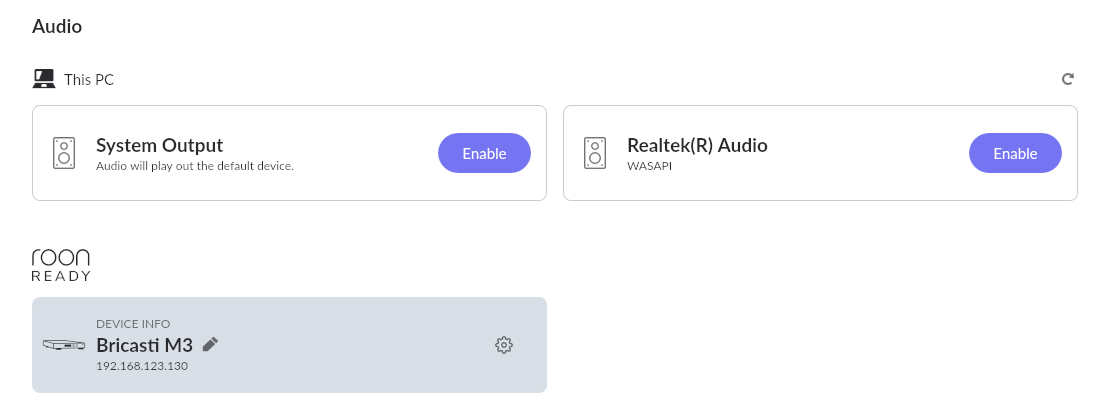
Task: Click the This PC computer icon
Action: 43,78
